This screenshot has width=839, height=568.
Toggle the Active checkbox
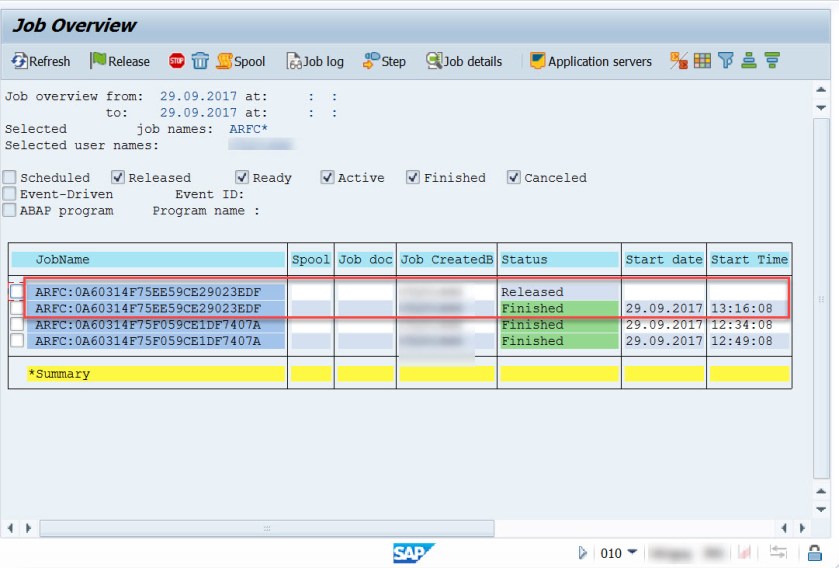click(327, 177)
